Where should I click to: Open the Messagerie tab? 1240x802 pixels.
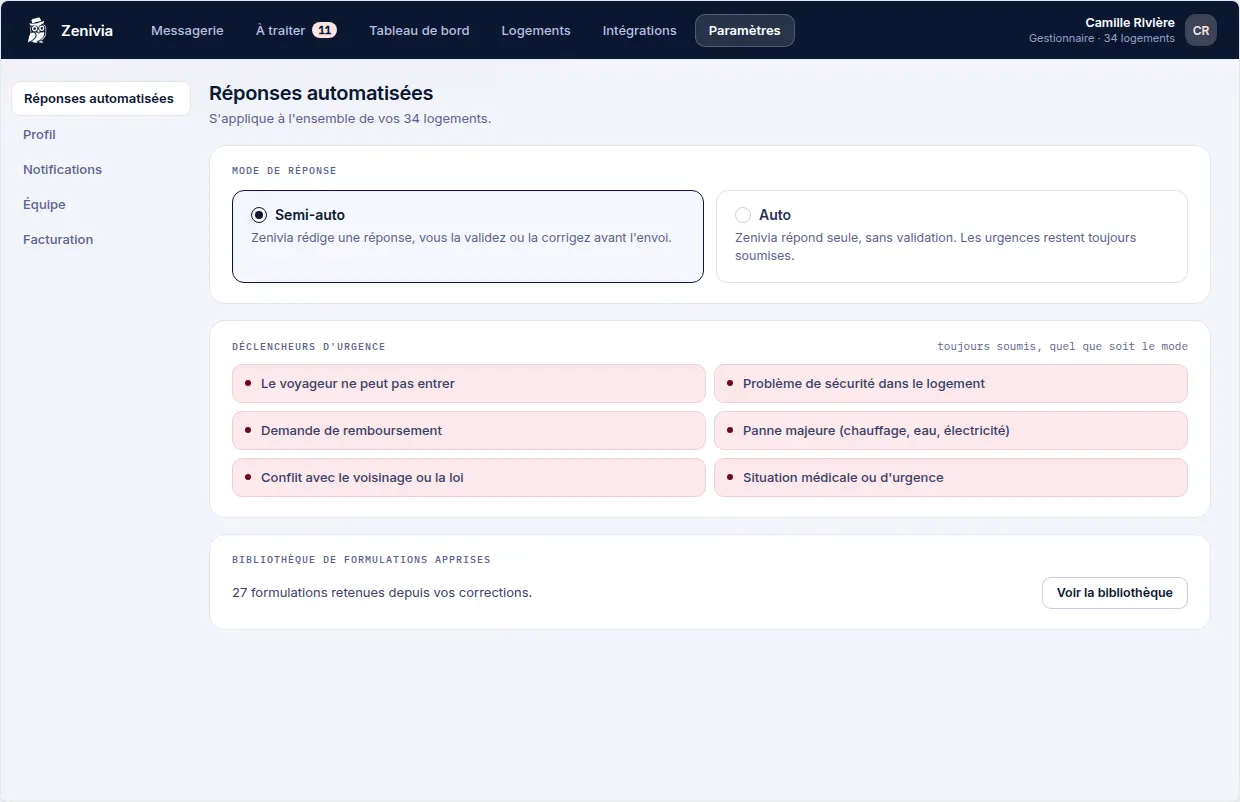click(x=187, y=30)
